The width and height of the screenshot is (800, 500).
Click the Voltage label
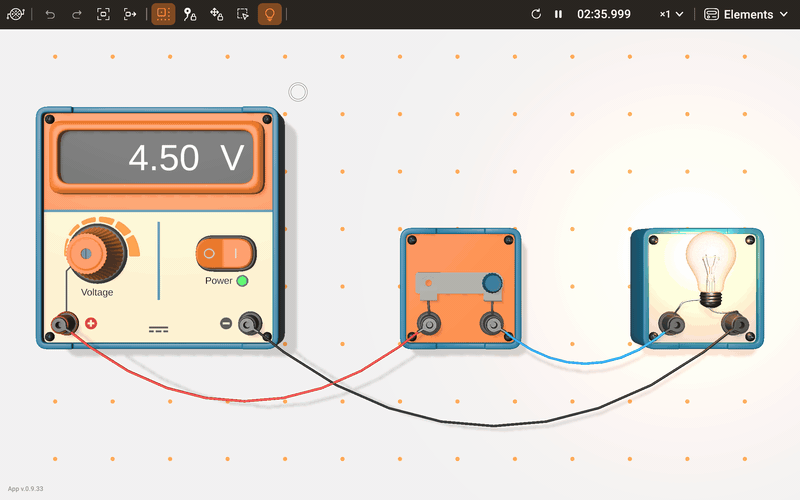click(x=97, y=292)
